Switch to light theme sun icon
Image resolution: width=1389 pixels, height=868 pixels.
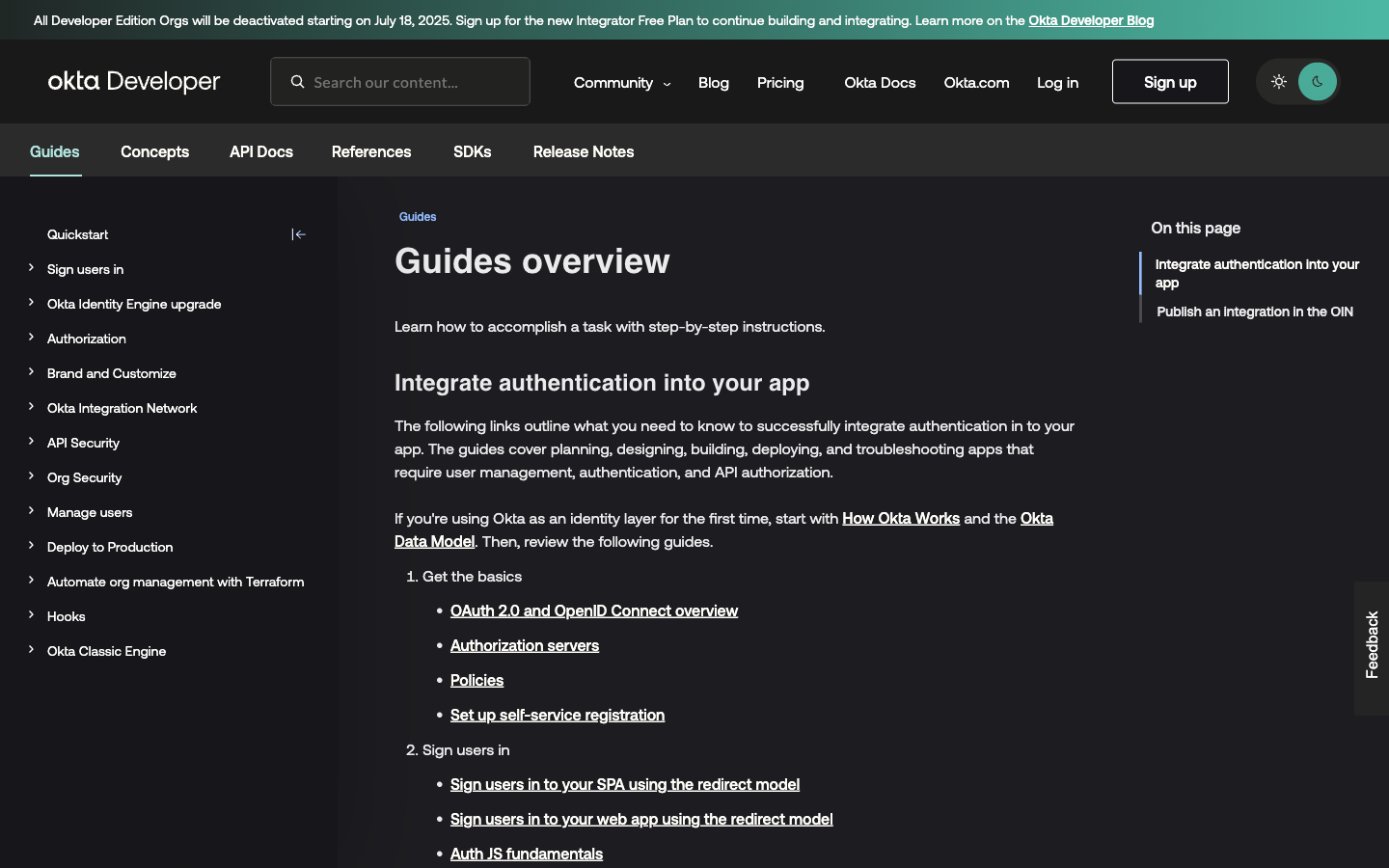[x=1279, y=82]
